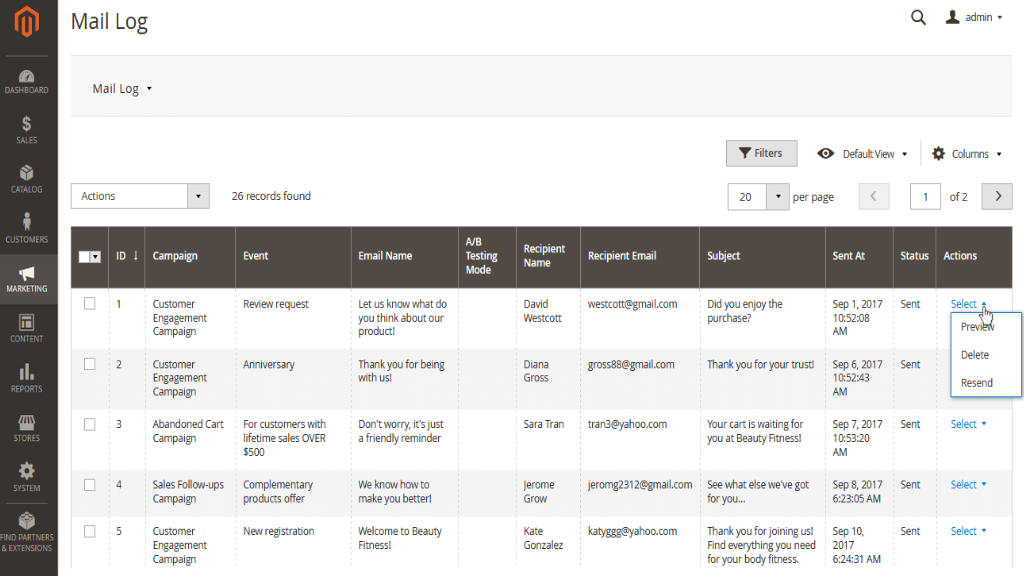
Task: Open the Content sidebar section
Action: click(x=27, y=328)
